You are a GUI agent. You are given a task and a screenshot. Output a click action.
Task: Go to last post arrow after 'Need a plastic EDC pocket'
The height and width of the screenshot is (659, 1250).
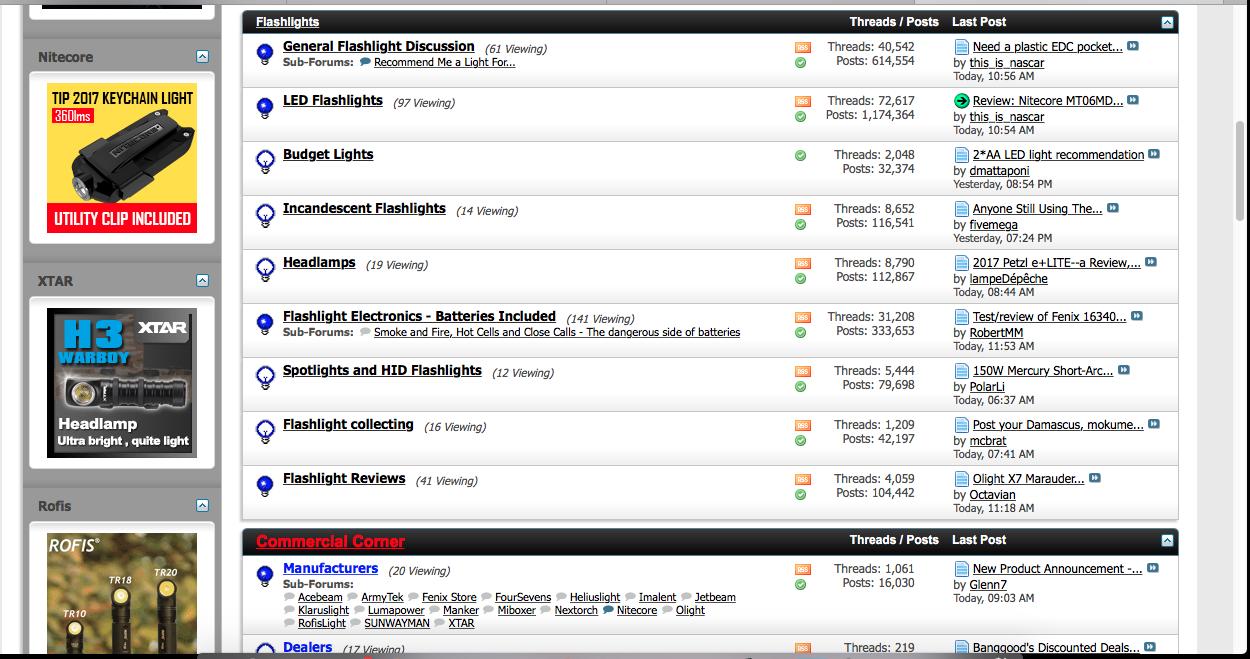click(1133, 46)
